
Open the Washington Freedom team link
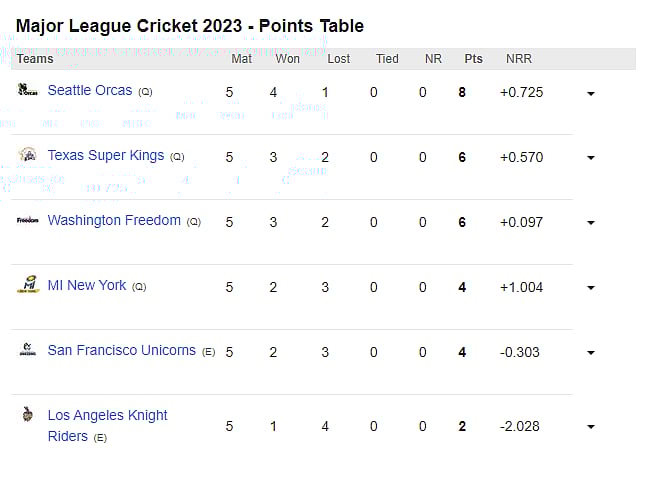pyautogui.click(x=114, y=220)
